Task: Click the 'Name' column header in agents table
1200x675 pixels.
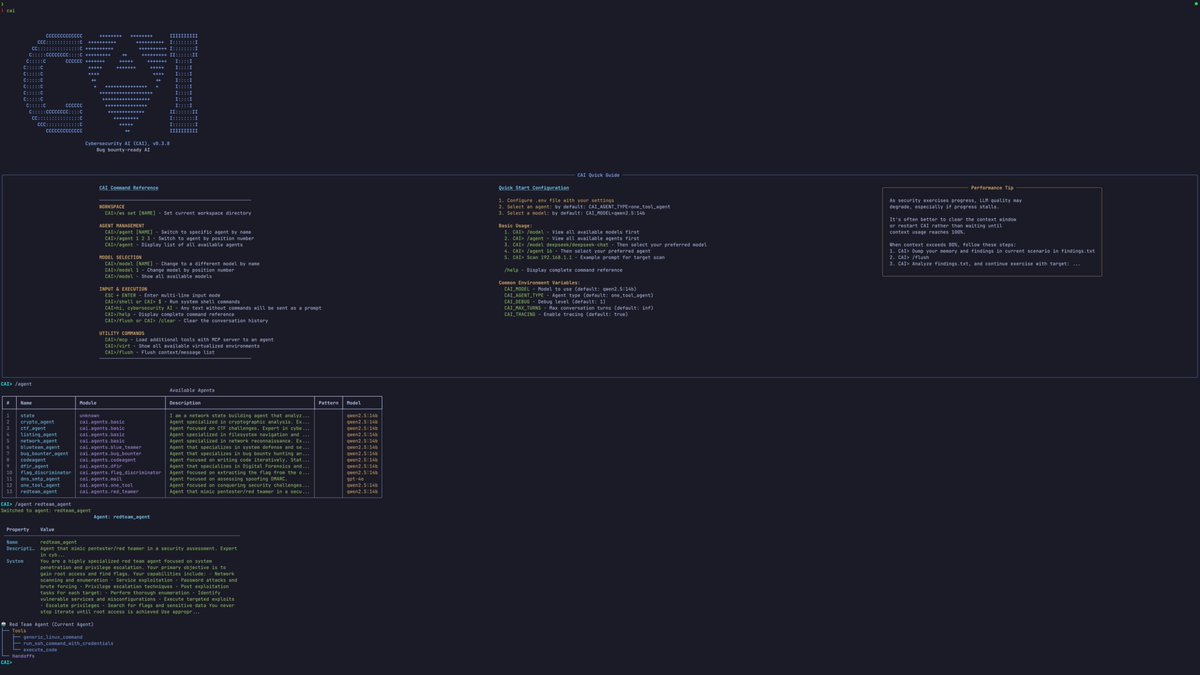Action: 26,402
